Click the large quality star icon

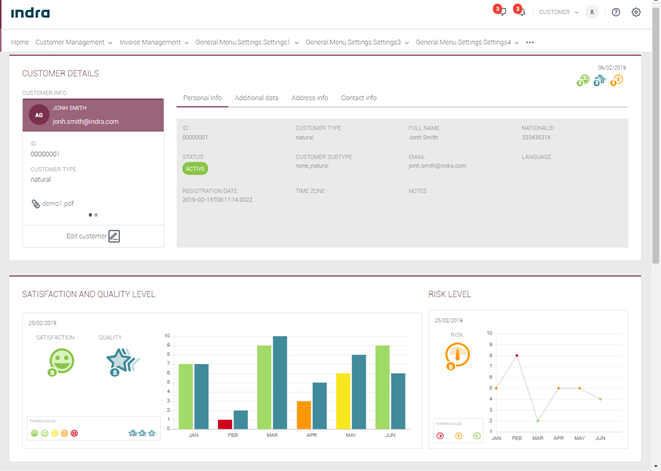pos(122,362)
